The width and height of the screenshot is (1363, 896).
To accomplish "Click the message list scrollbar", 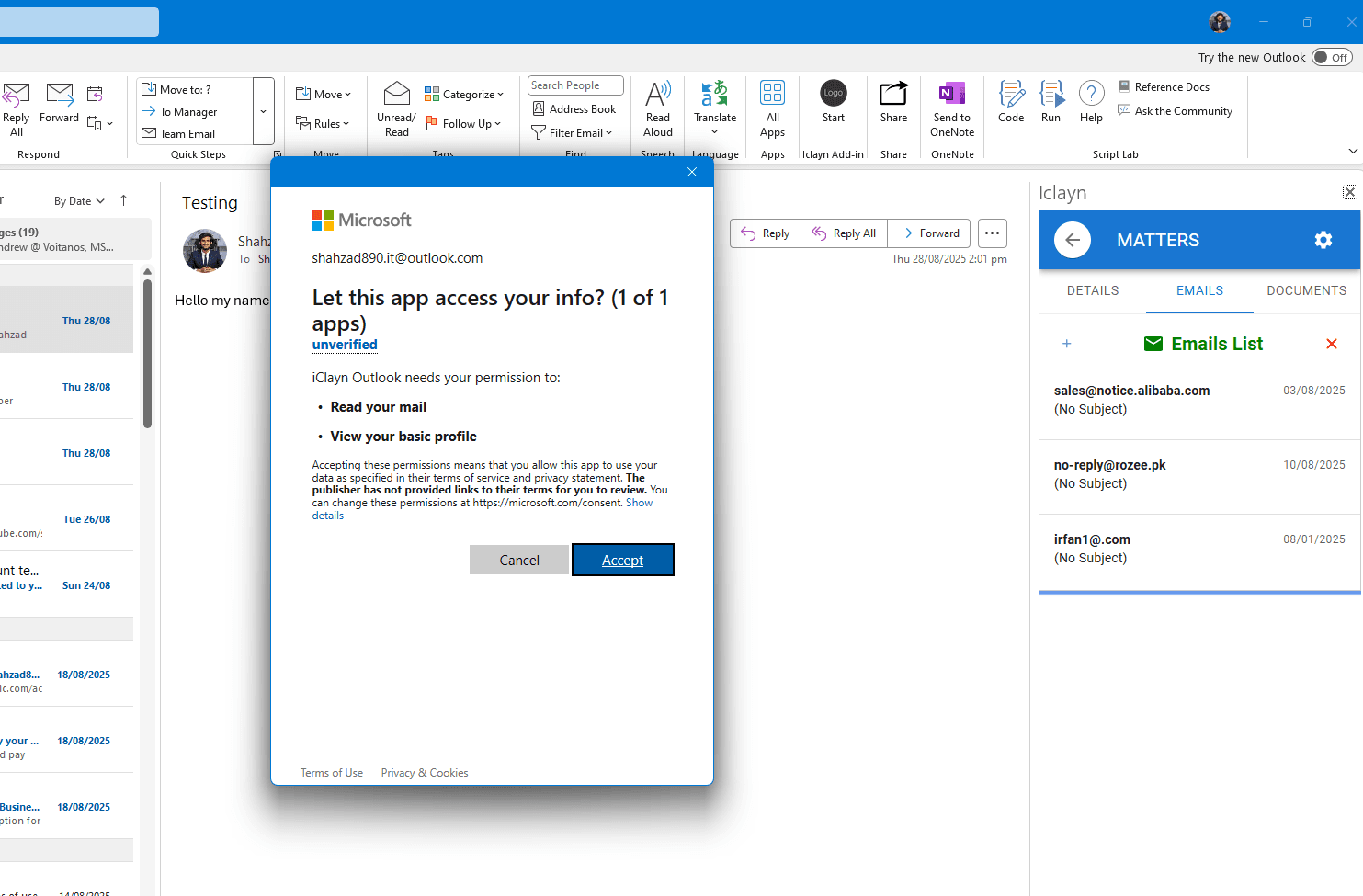I will point(147,354).
